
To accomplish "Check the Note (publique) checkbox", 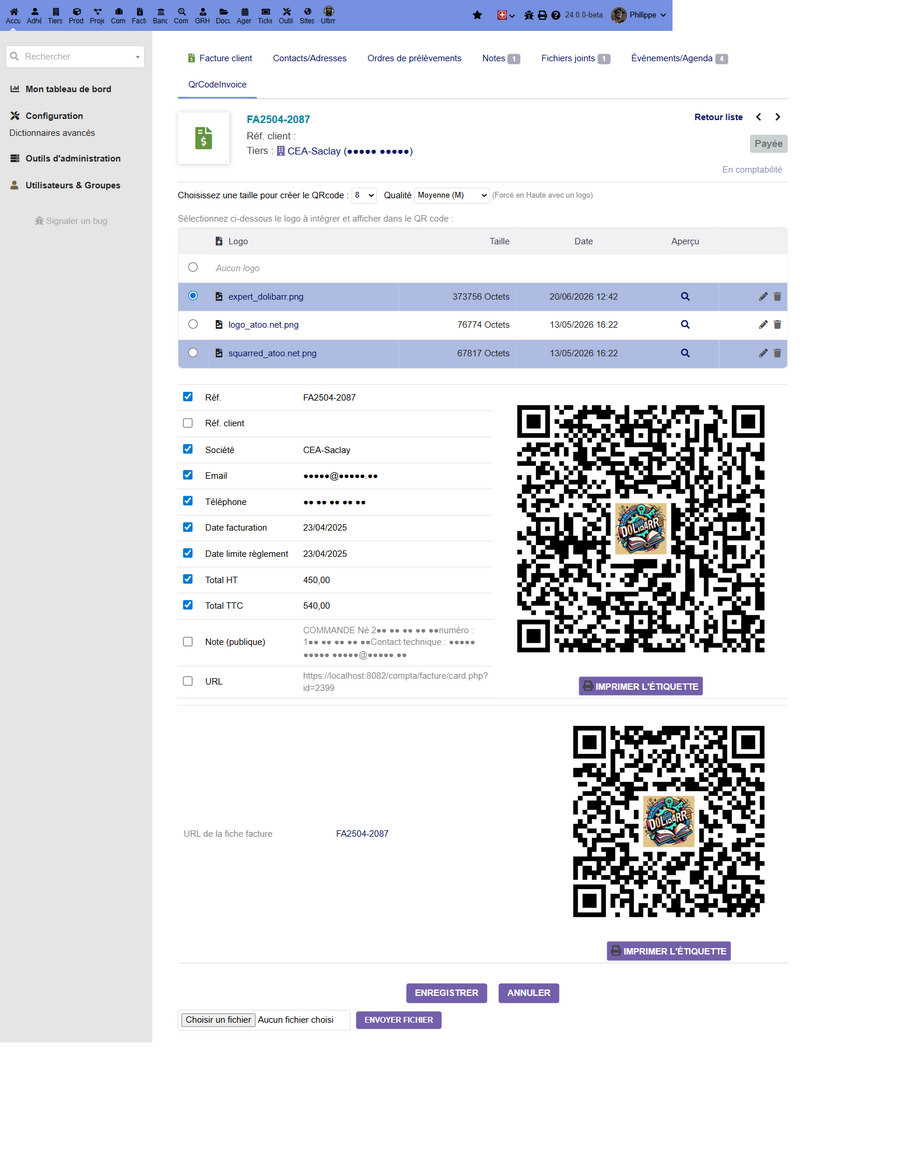I will pyautogui.click(x=188, y=642).
